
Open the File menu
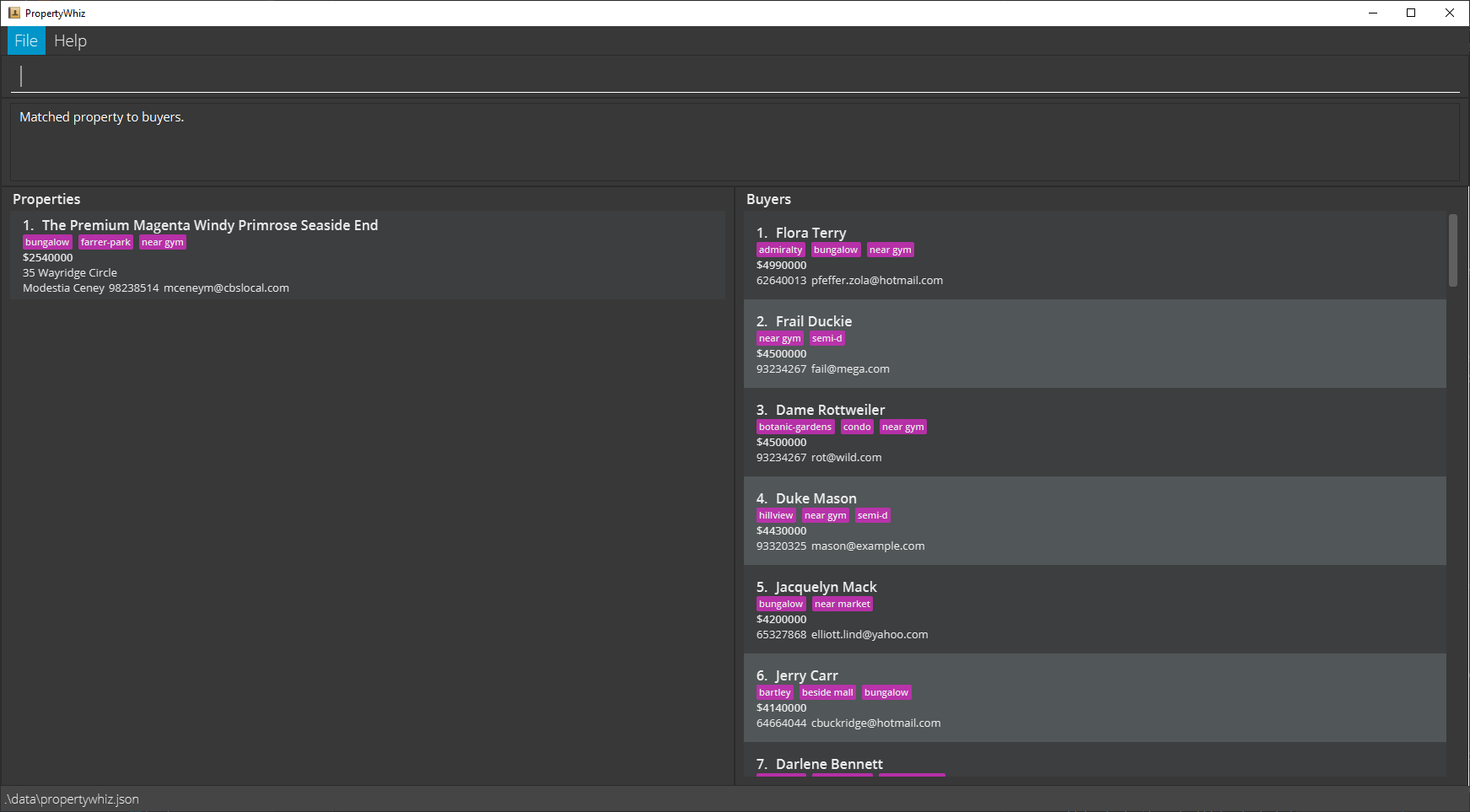(26, 40)
